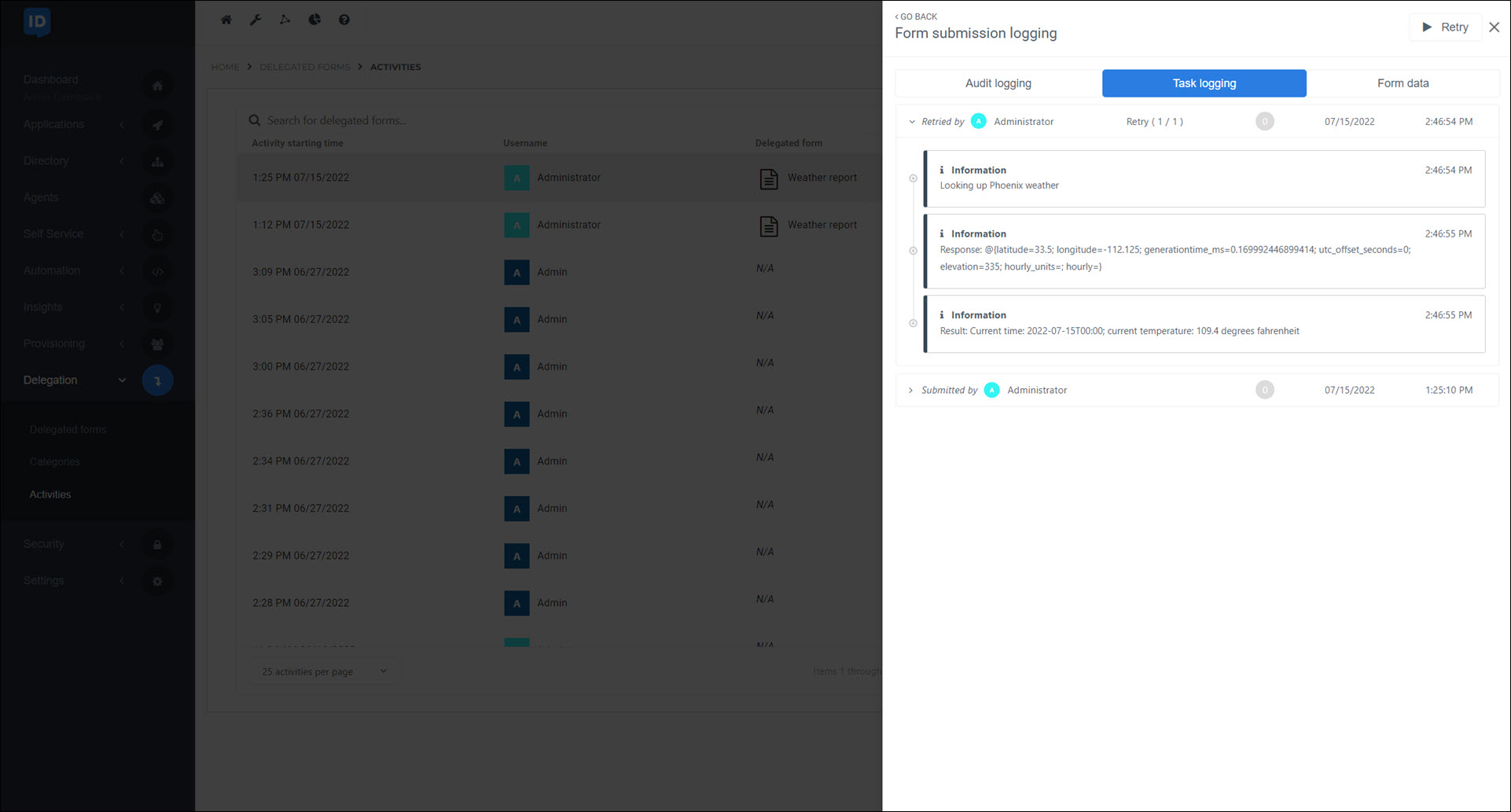The height and width of the screenshot is (812, 1511).
Task: Switch to the Audit logging tab
Action: coord(998,83)
